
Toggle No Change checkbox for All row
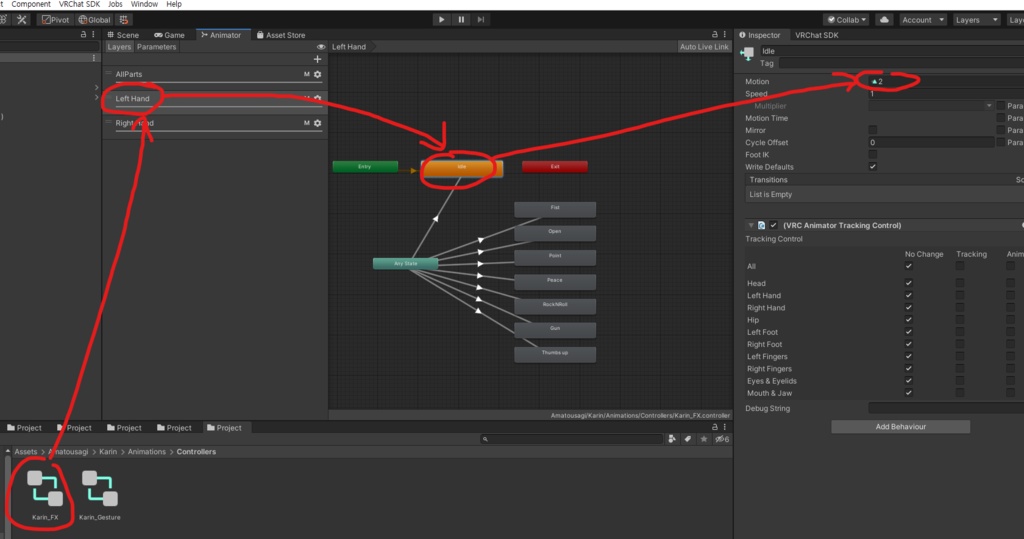908,266
